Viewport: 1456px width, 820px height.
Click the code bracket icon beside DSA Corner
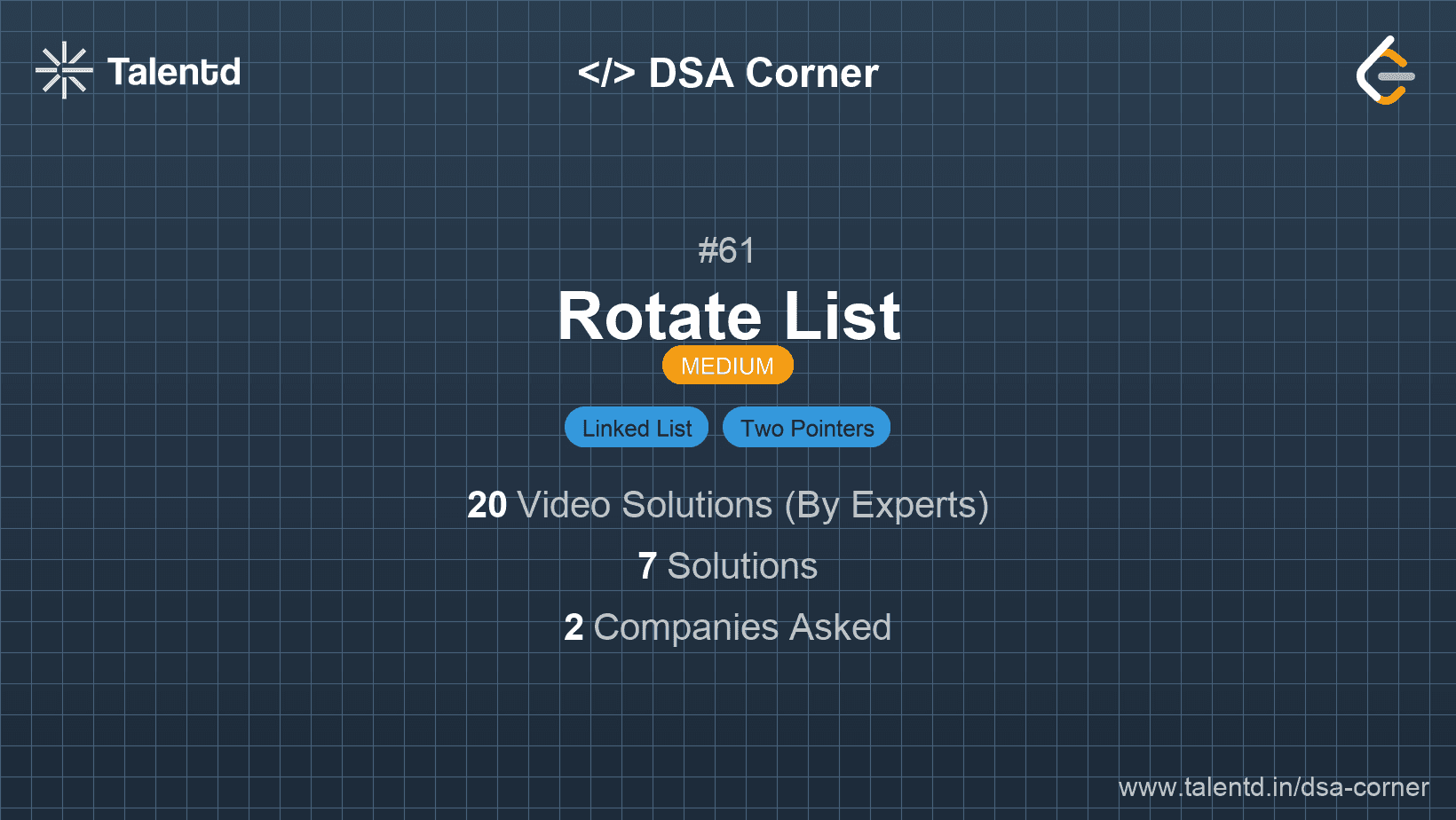(607, 73)
